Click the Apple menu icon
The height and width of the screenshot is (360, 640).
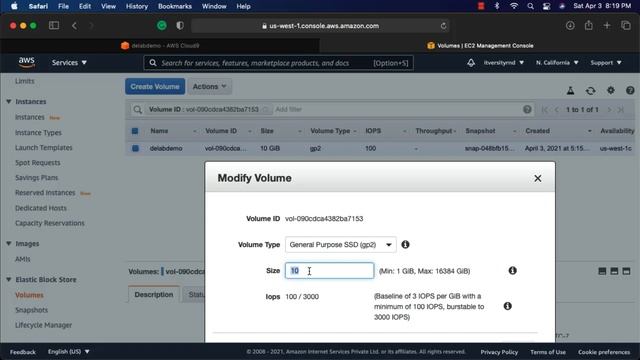click(14, 6)
